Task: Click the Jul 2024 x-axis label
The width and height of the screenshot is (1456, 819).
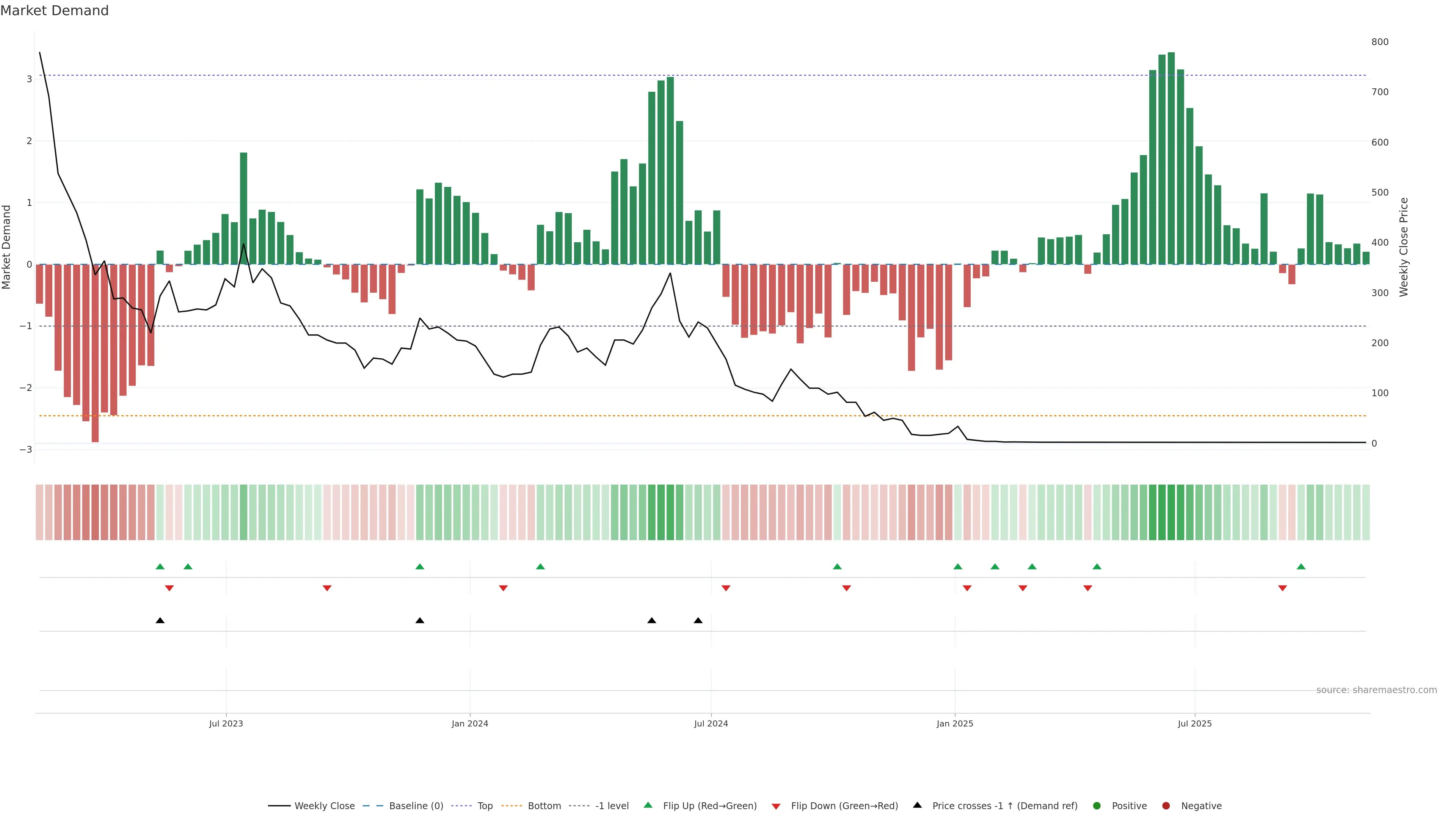Action: tap(711, 723)
